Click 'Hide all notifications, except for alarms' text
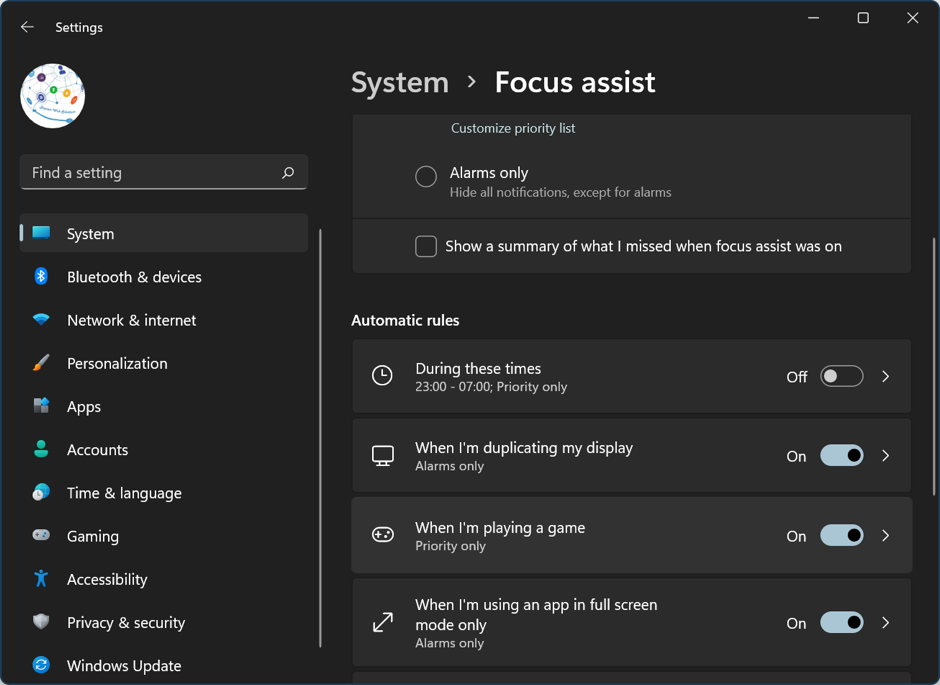The height and width of the screenshot is (685, 940). pos(561,192)
